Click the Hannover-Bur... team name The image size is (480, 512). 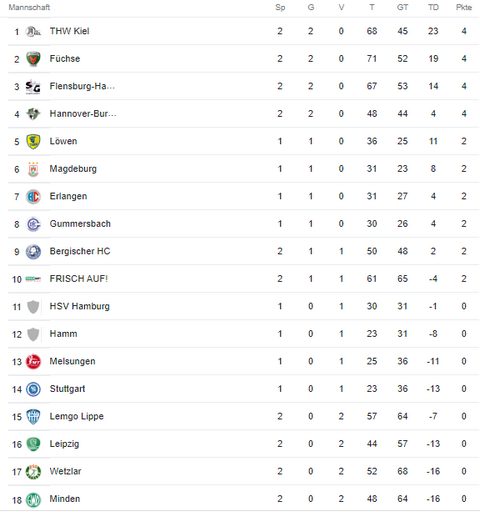point(83,114)
